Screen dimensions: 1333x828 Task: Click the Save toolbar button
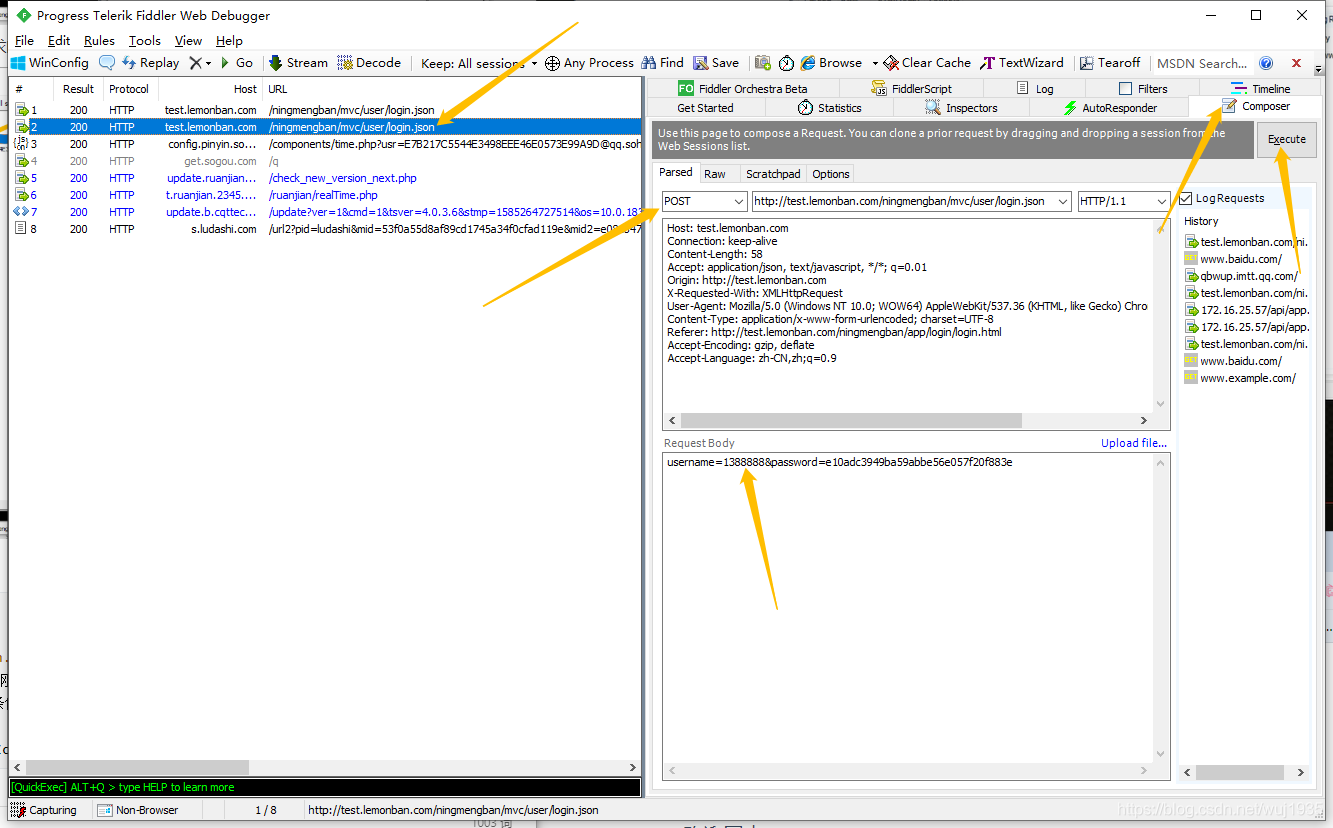tap(716, 62)
